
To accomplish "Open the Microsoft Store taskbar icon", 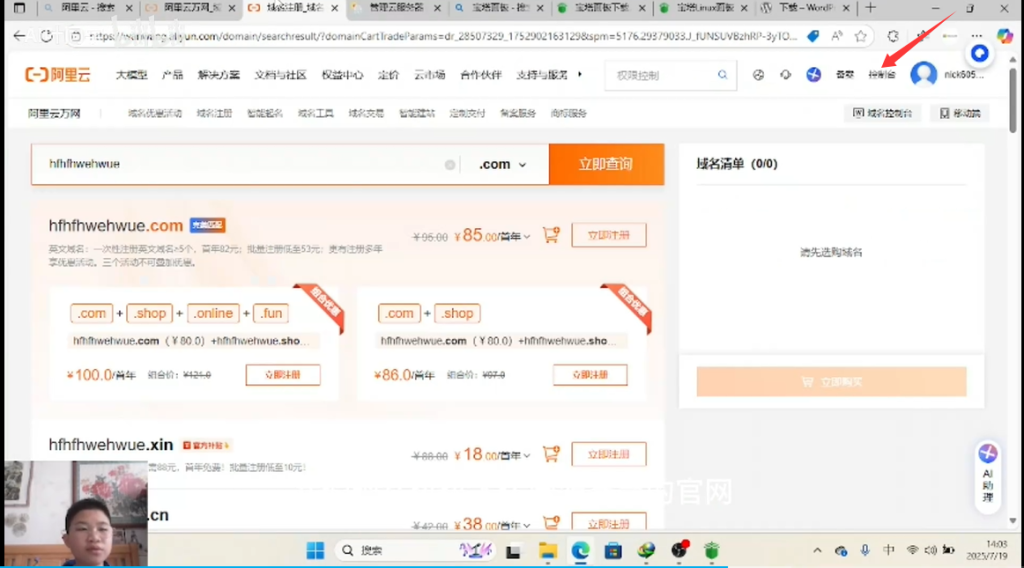I will pyautogui.click(x=613, y=551).
